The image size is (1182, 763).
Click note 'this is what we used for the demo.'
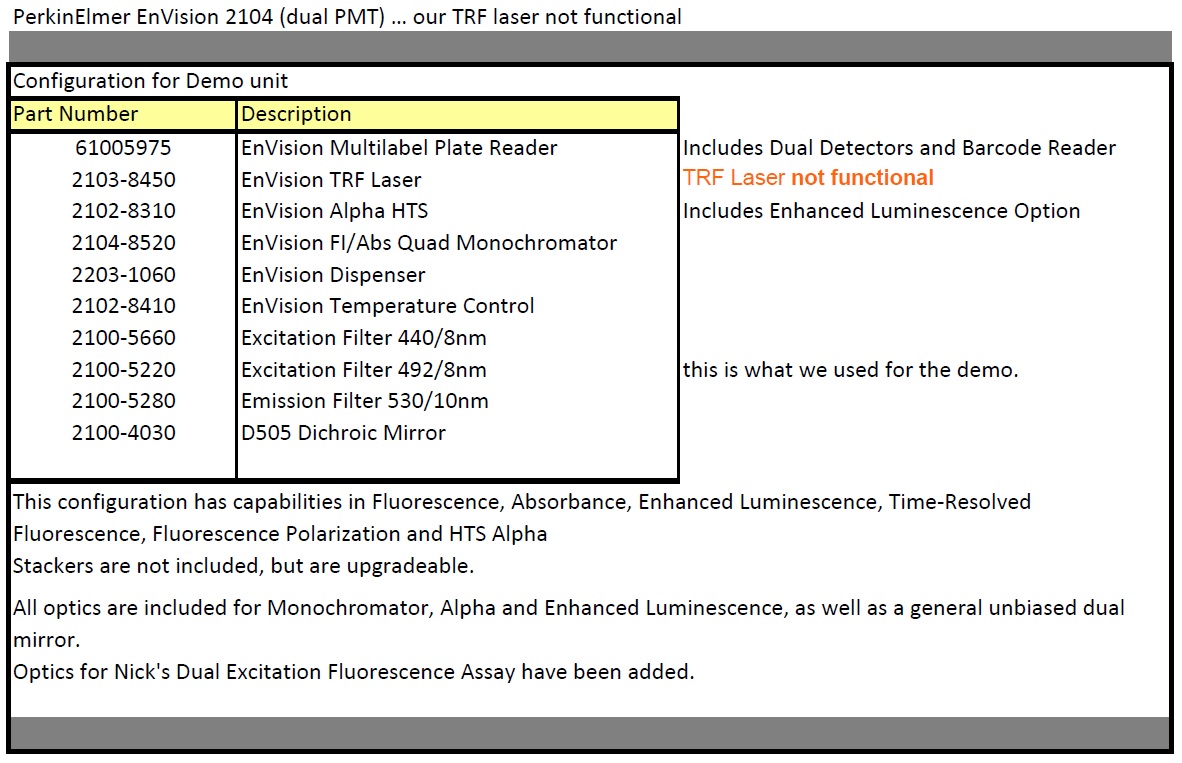click(x=850, y=370)
